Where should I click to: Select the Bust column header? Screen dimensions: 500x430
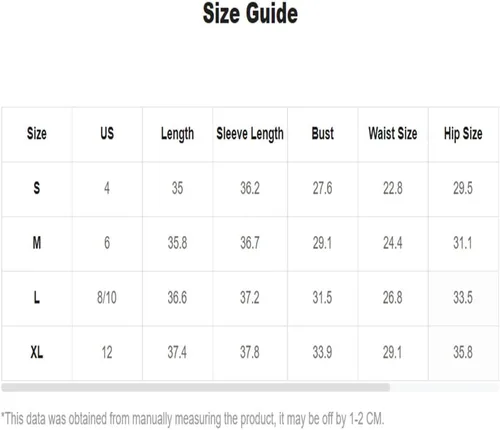[322, 133]
